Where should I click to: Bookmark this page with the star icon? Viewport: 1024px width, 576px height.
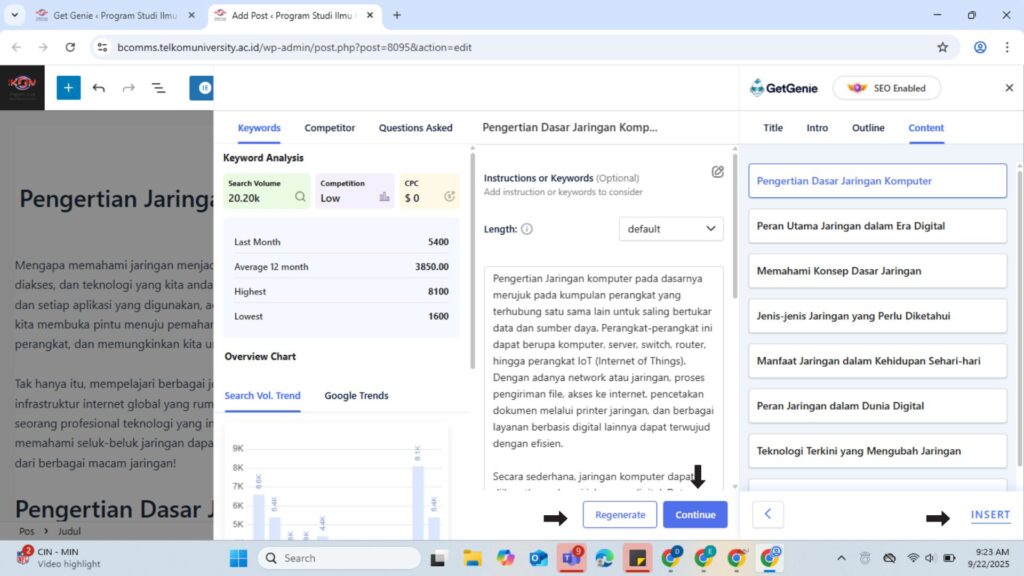(942, 47)
